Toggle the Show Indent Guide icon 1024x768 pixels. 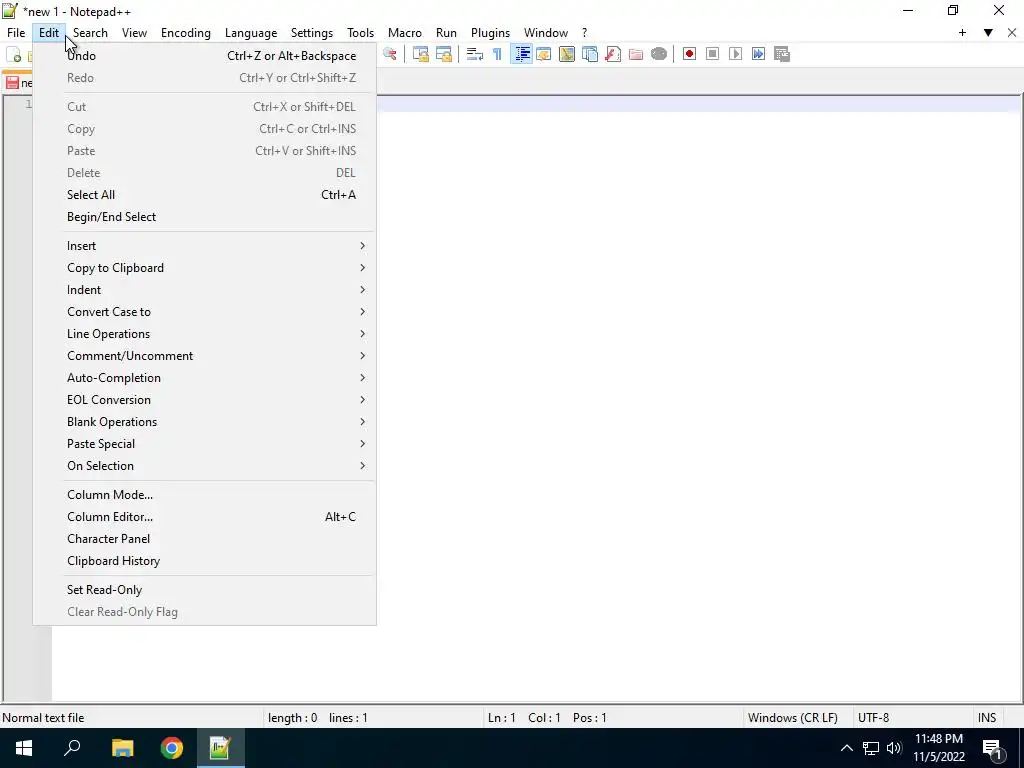pyautogui.click(x=521, y=54)
